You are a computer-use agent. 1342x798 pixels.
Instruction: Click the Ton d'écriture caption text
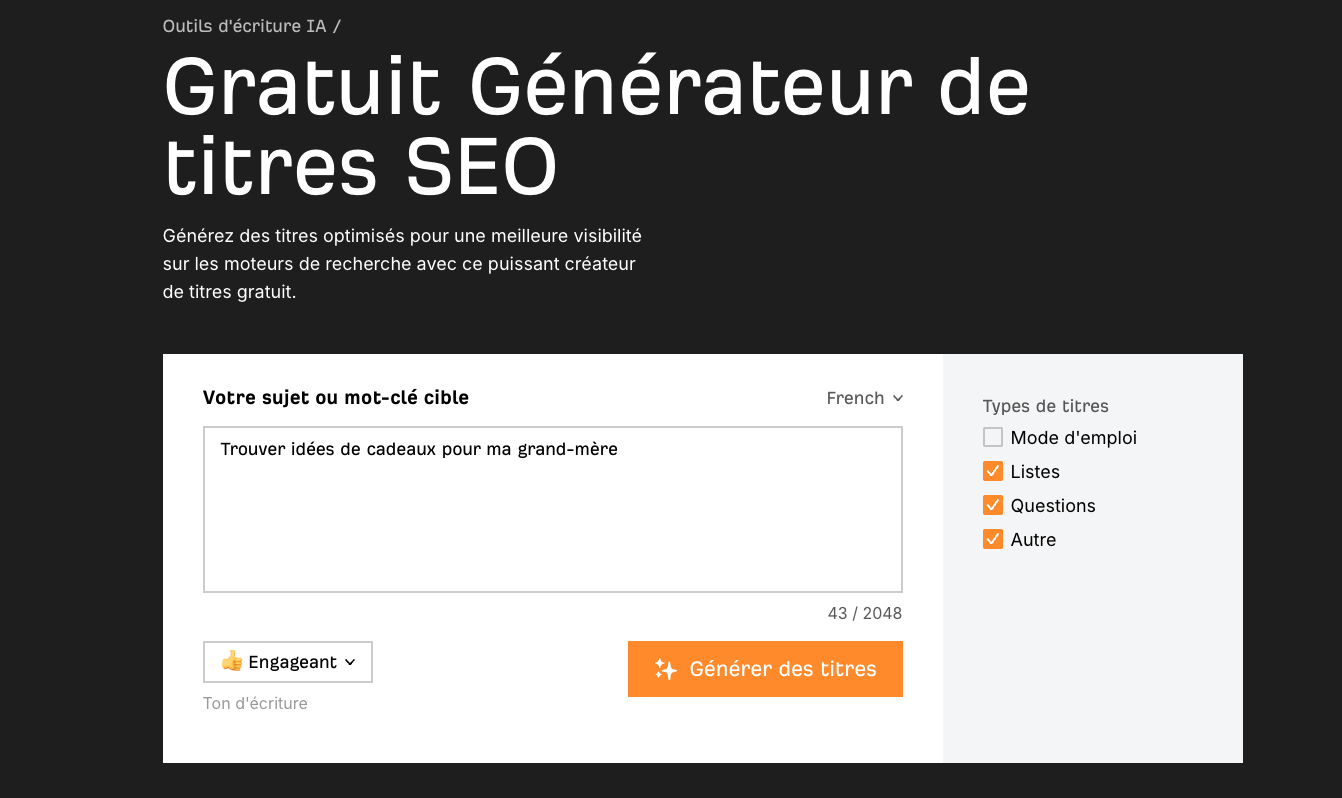click(255, 703)
